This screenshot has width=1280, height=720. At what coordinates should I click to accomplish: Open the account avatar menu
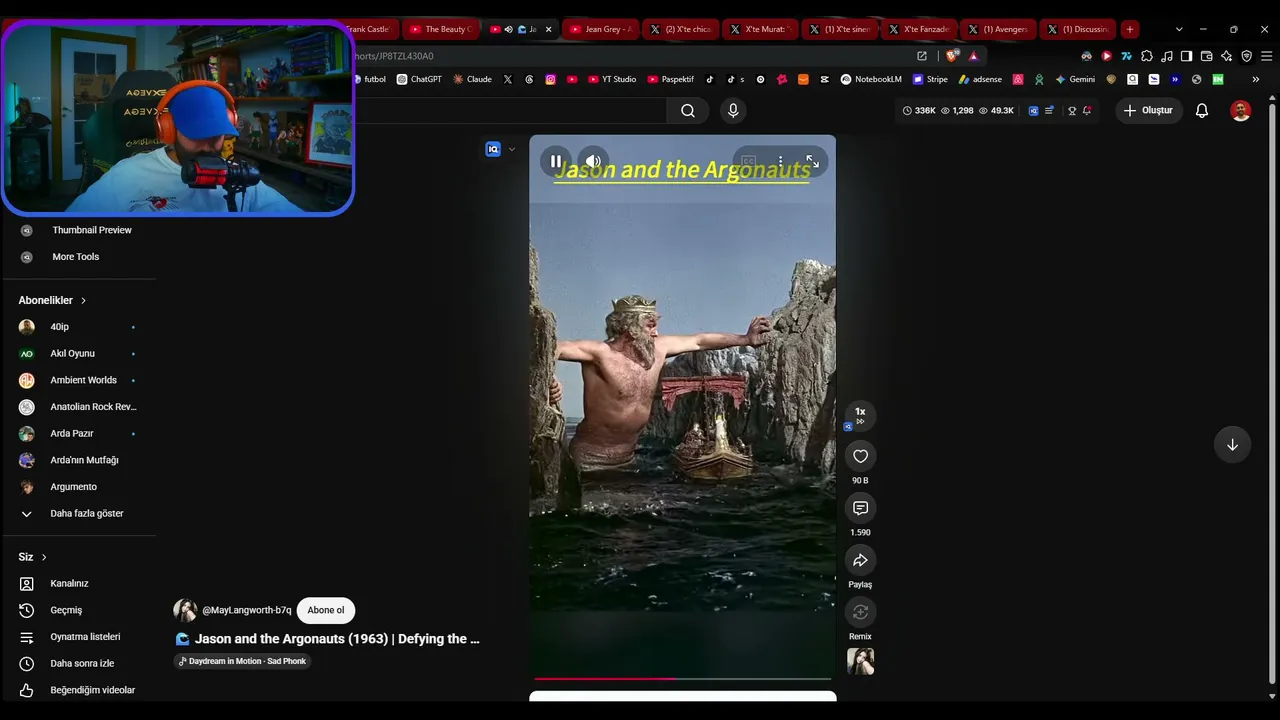click(1241, 110)
